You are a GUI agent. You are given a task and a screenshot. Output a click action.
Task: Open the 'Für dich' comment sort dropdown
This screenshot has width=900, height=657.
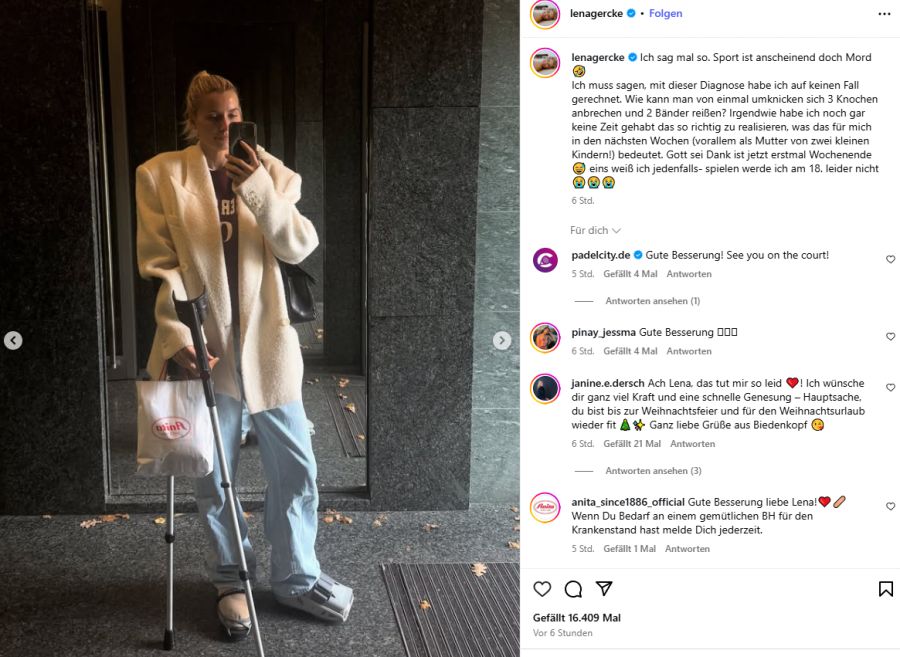pos(595,230)
